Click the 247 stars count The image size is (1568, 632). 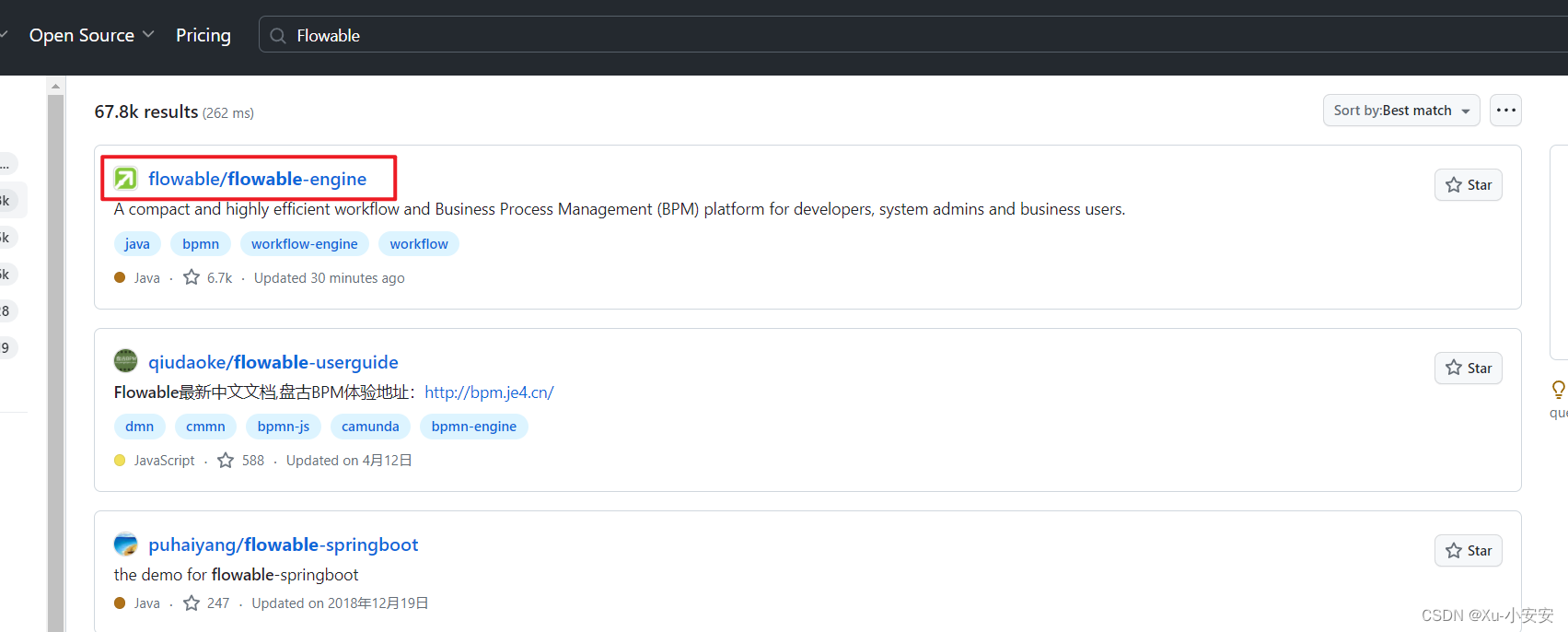point(218,603)
